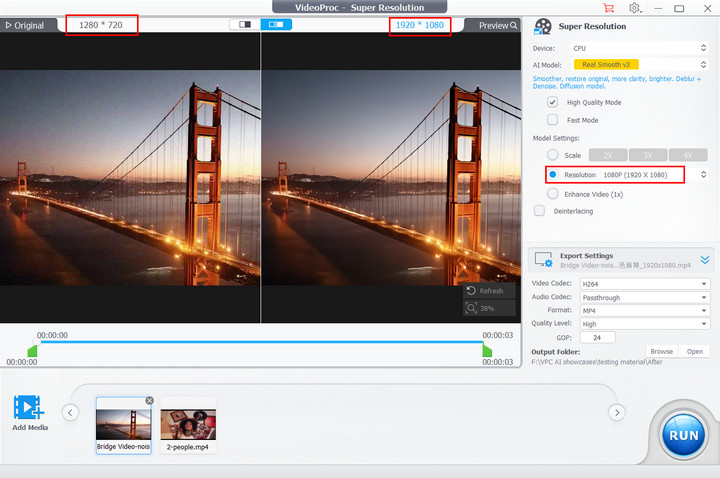Select Enhance Video (1x) radio button
Screen dimensions: 720x478
click(x=553, y=194)
